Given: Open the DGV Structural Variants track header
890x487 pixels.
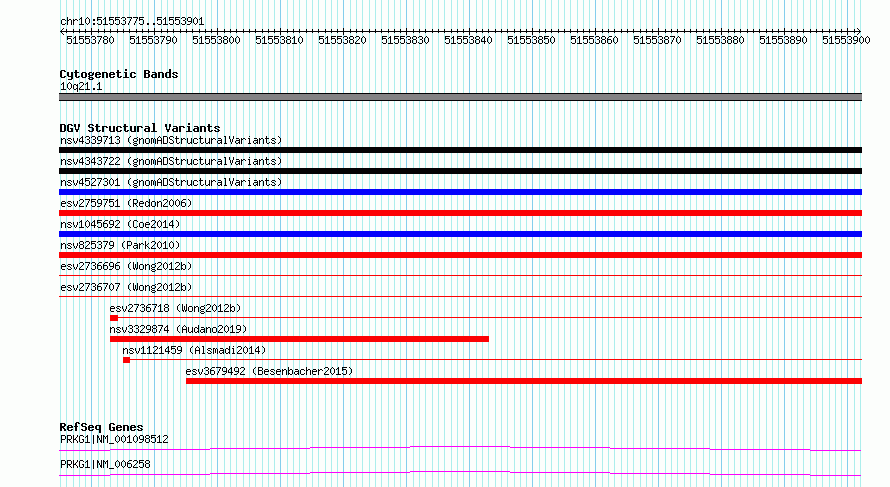Looking at the screenshot, I should [x=140, y=128].
